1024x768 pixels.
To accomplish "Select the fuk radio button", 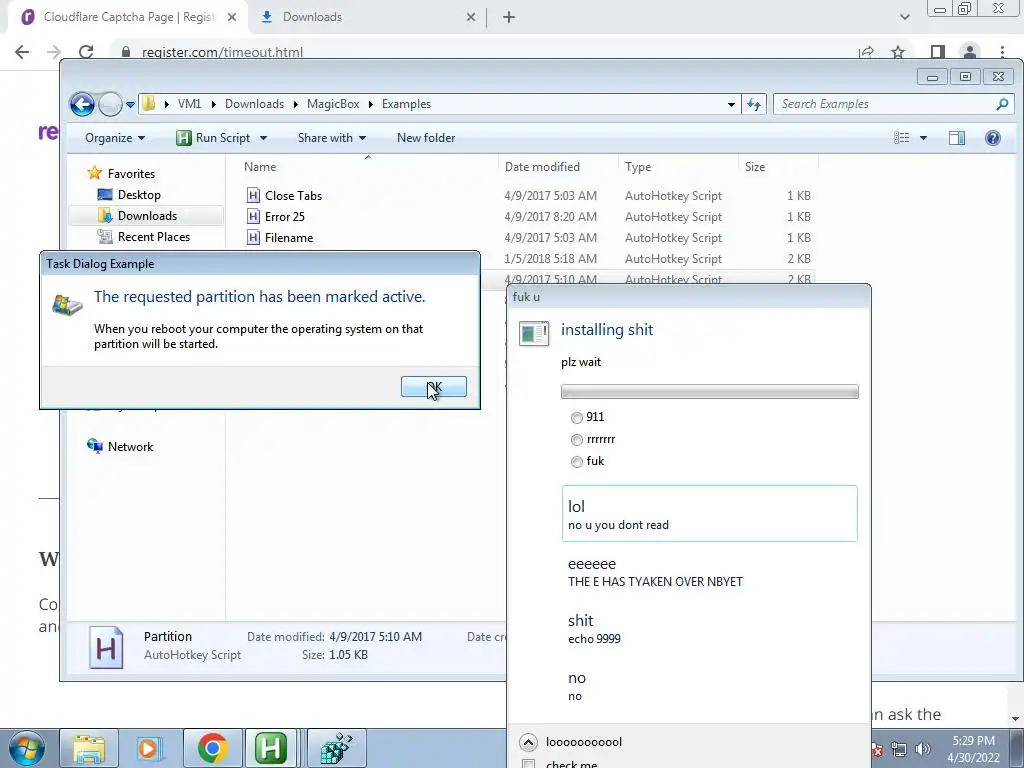I will 577,462.
